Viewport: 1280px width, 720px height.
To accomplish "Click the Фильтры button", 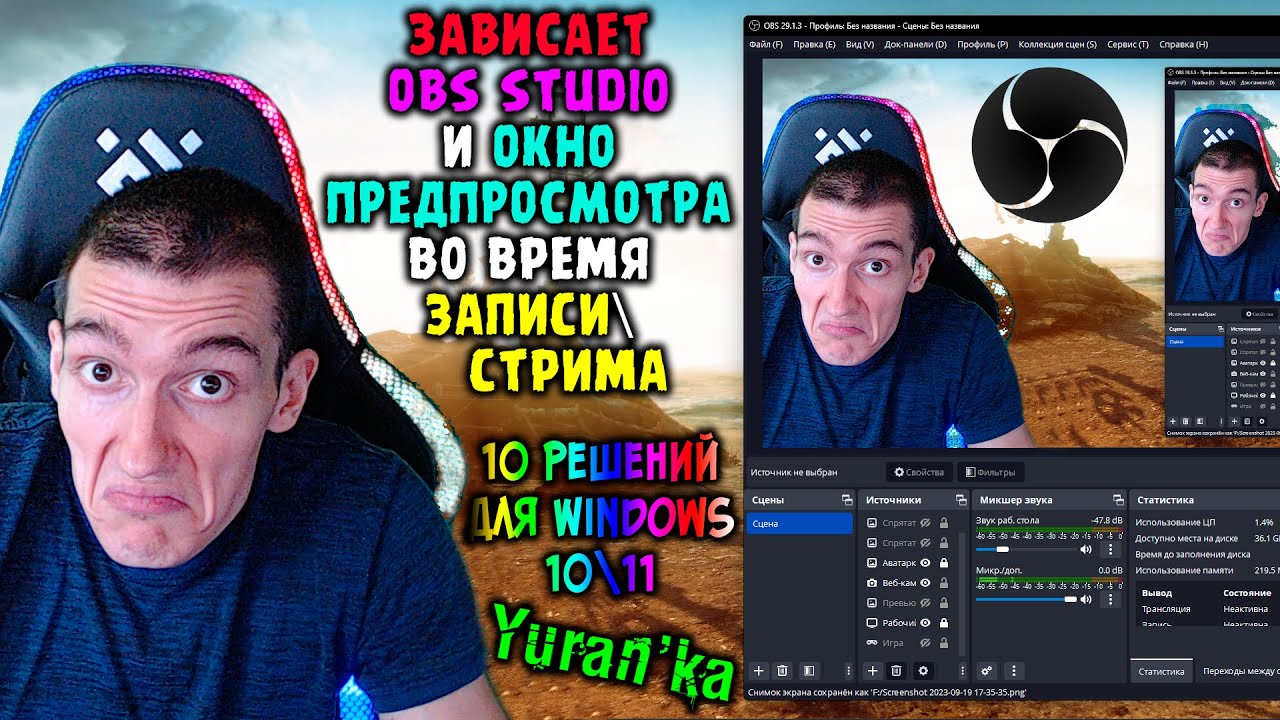I will coord(991,472).
